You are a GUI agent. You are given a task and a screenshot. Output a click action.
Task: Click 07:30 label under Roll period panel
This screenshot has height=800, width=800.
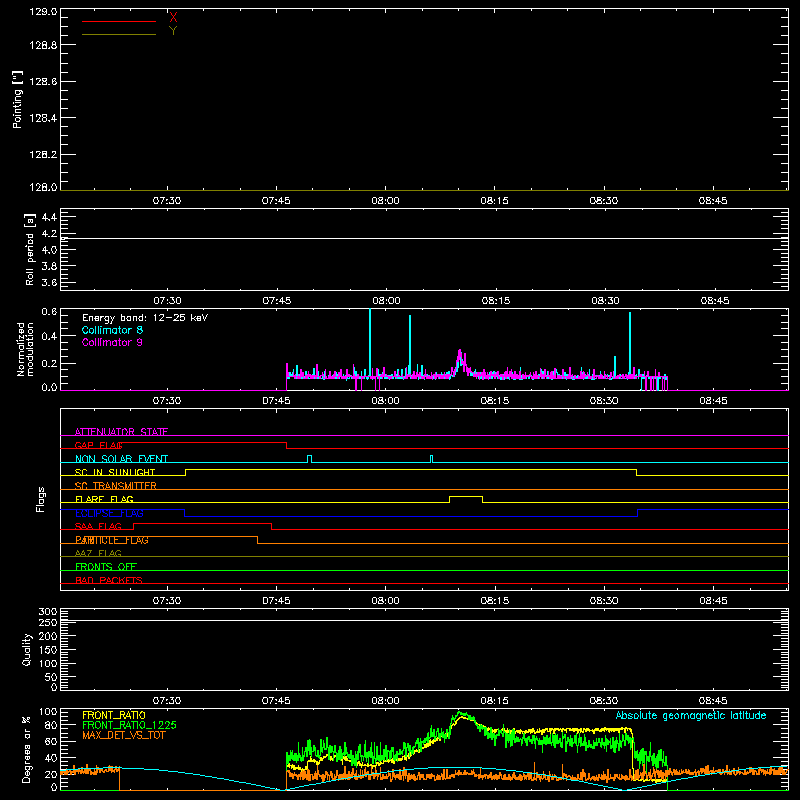tap(167, 301)
